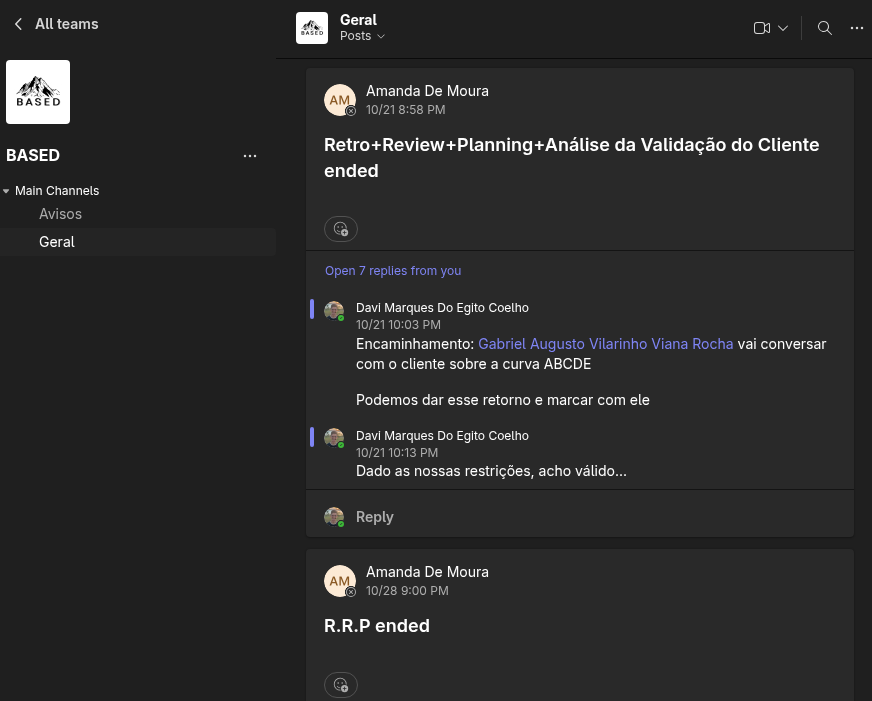Click Reply under the first thread

(x=374, y=517)
